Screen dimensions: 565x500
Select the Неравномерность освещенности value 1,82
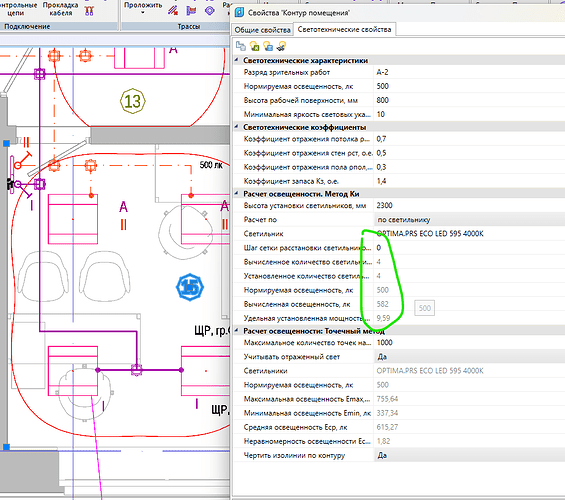383,441
